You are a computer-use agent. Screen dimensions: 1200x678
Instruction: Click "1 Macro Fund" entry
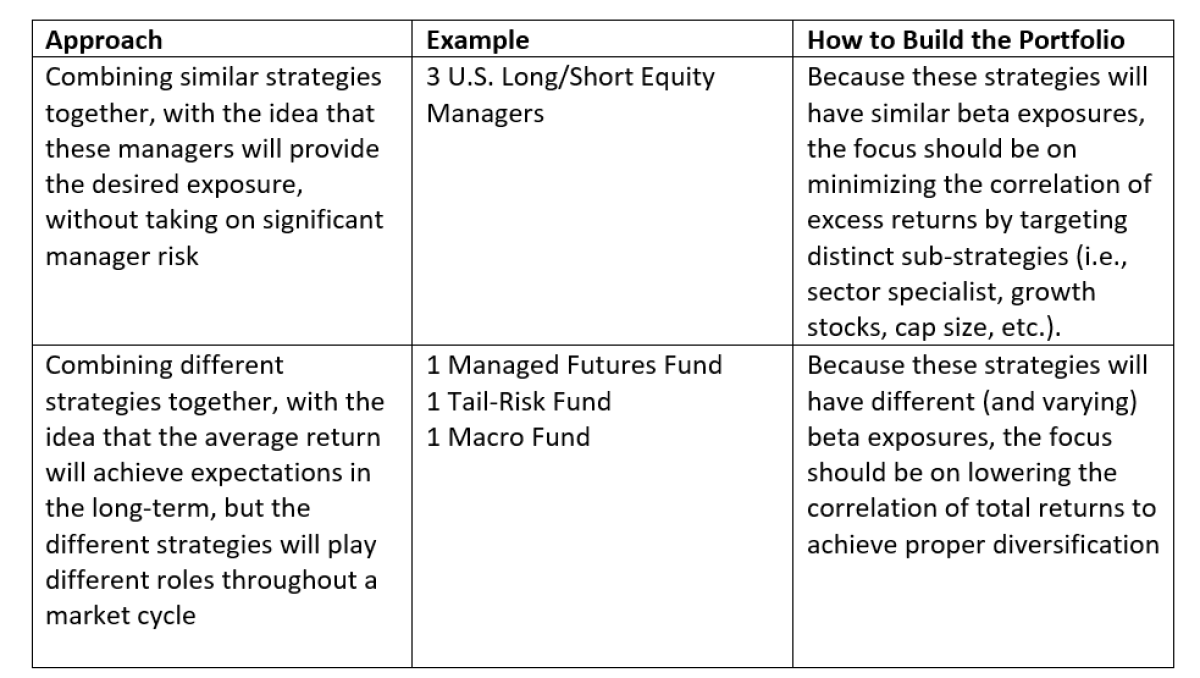tap(508, 437)
